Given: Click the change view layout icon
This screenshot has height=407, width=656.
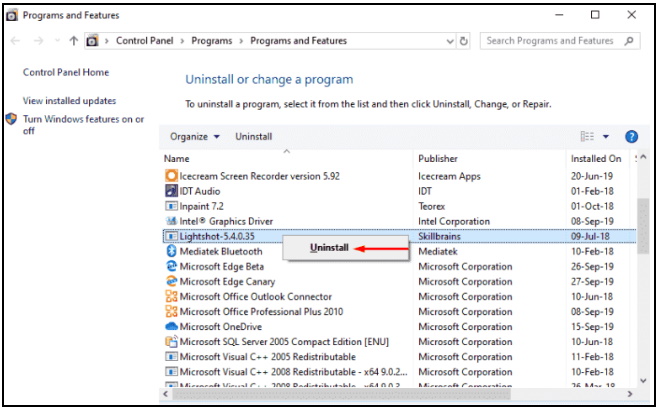Looking at the screenshot, I should point(587,136).
